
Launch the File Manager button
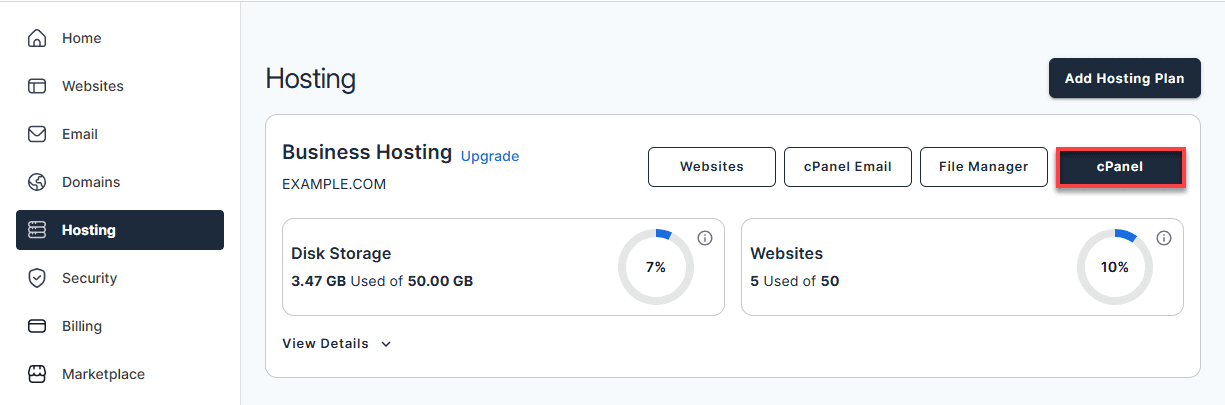pos(983,167)
